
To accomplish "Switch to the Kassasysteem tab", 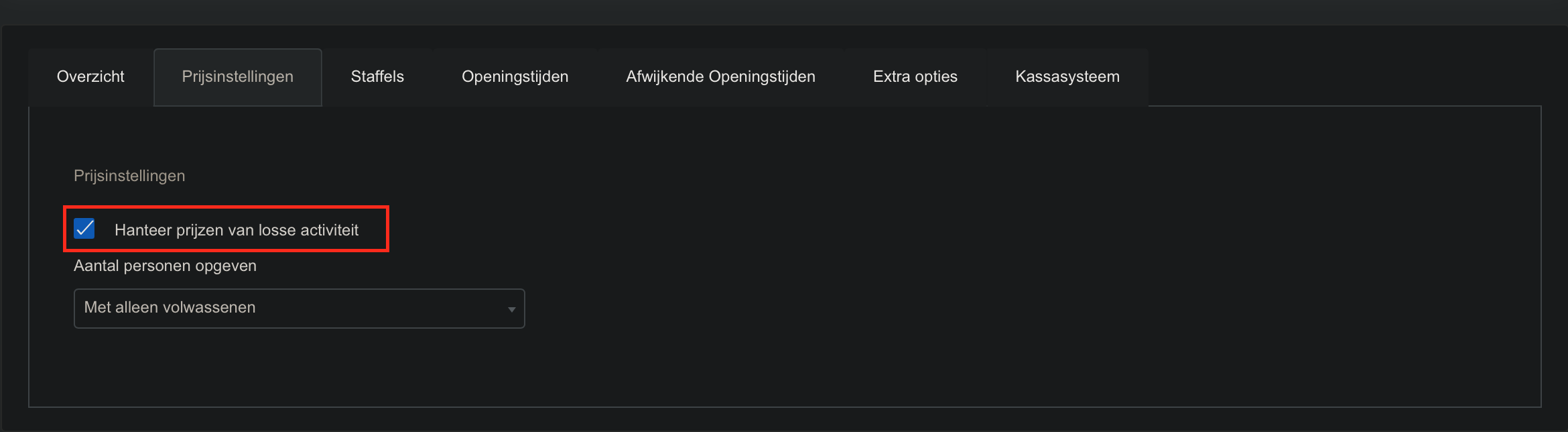I will click(1067, 76).
